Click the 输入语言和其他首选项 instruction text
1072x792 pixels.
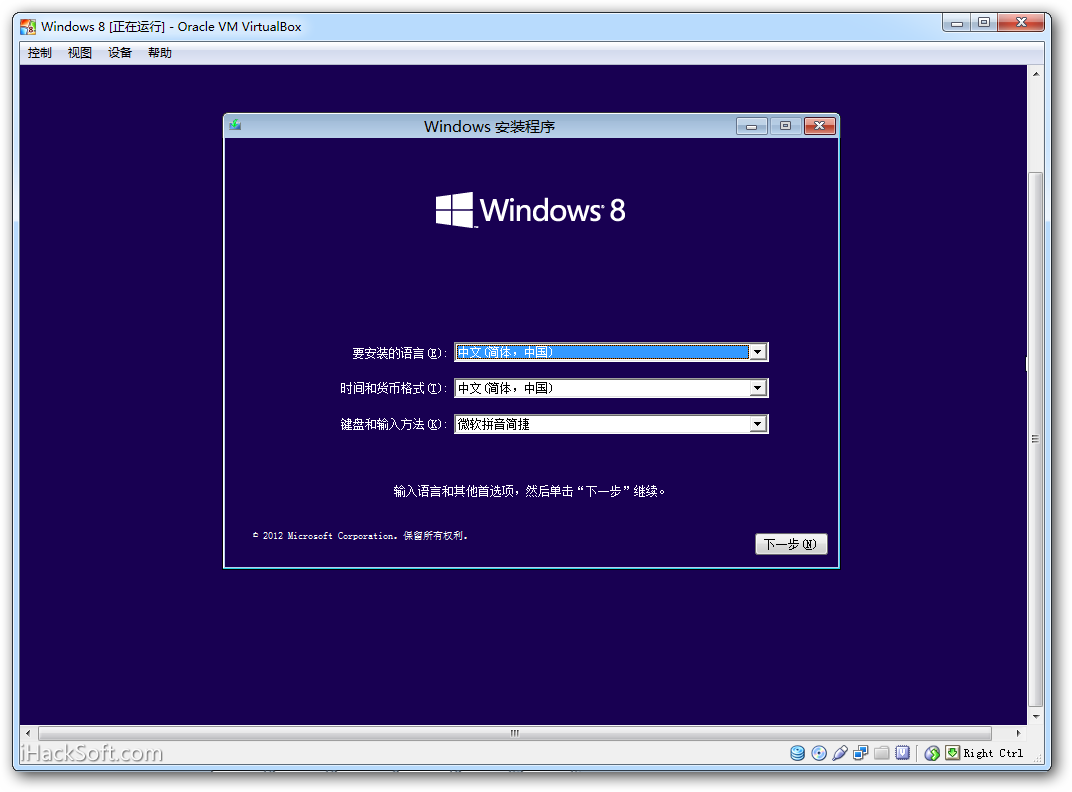point(529,491)
